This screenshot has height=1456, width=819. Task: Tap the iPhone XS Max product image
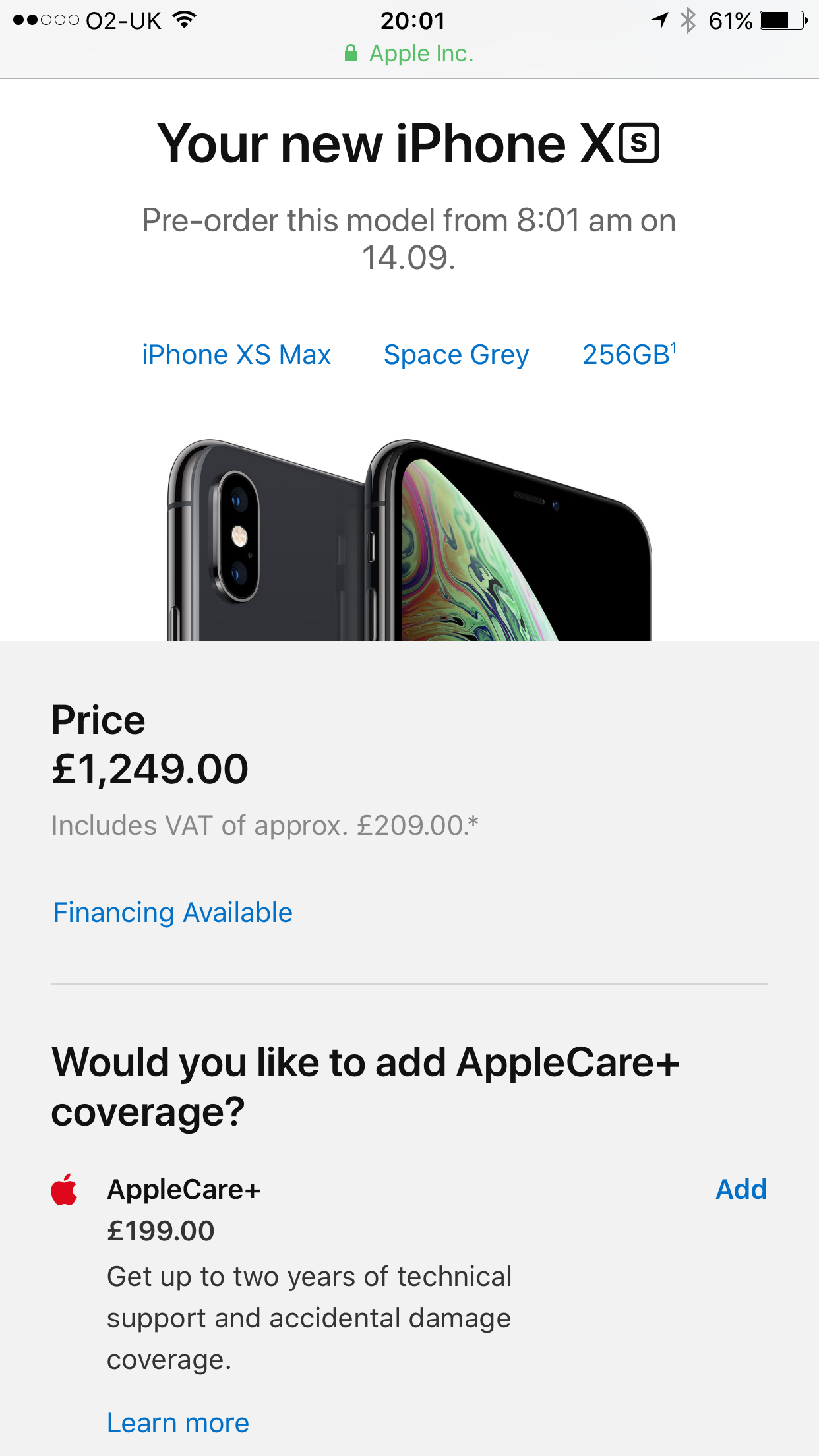tap(409, 541)
